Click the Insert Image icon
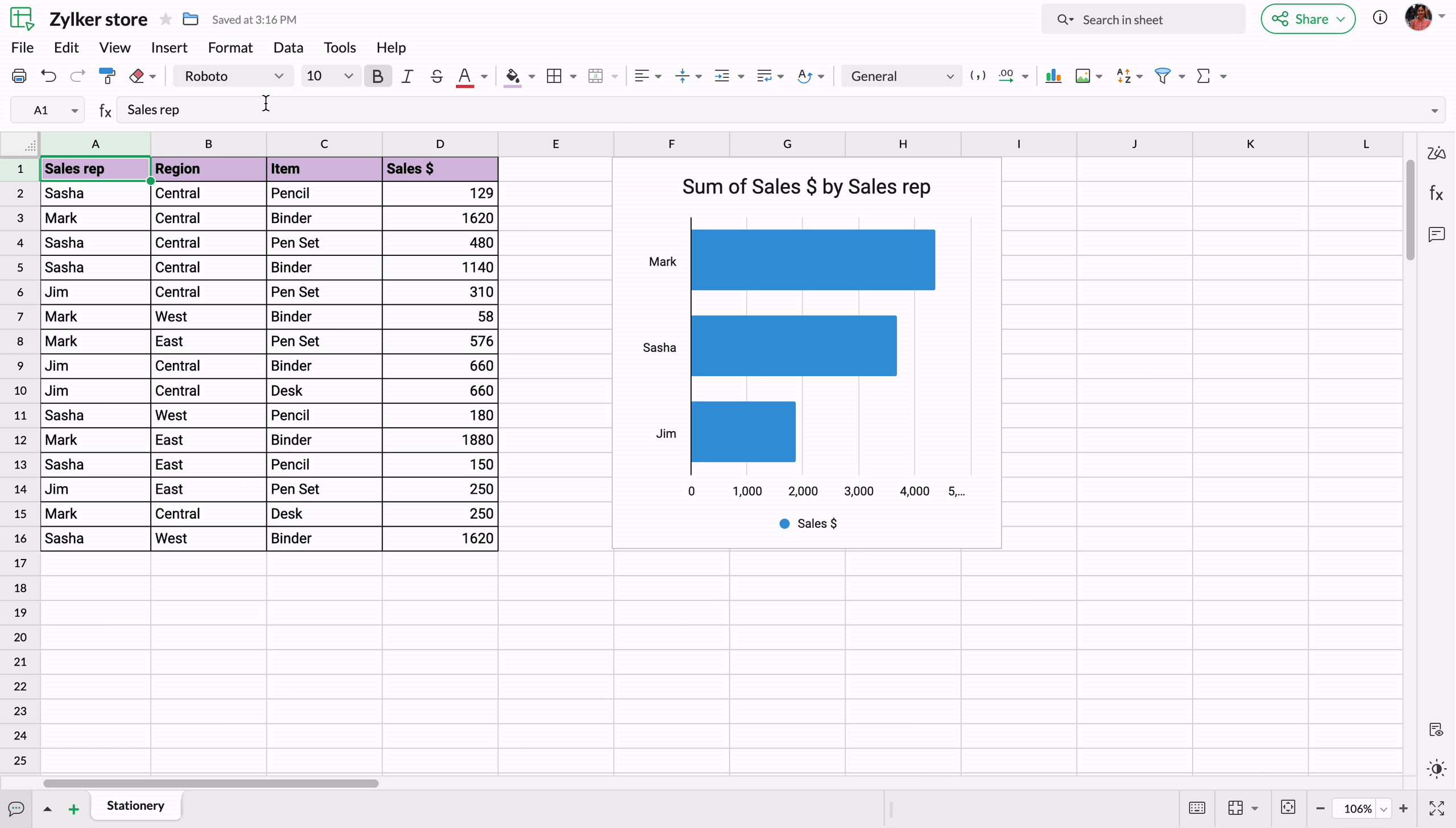The width and height of the screenshot is (1456, 828). 1083,76
